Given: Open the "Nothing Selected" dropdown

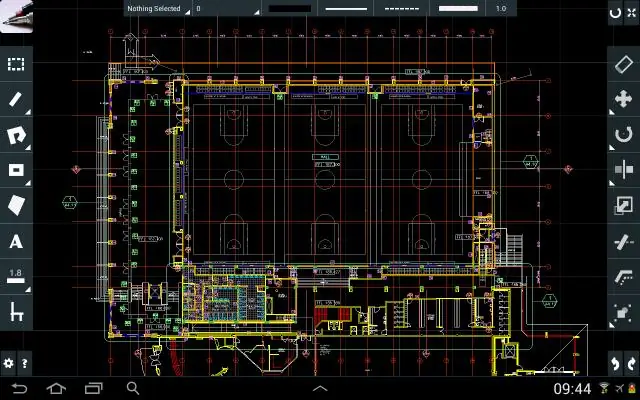Looking at the screenshot, I should pos(157,9).
